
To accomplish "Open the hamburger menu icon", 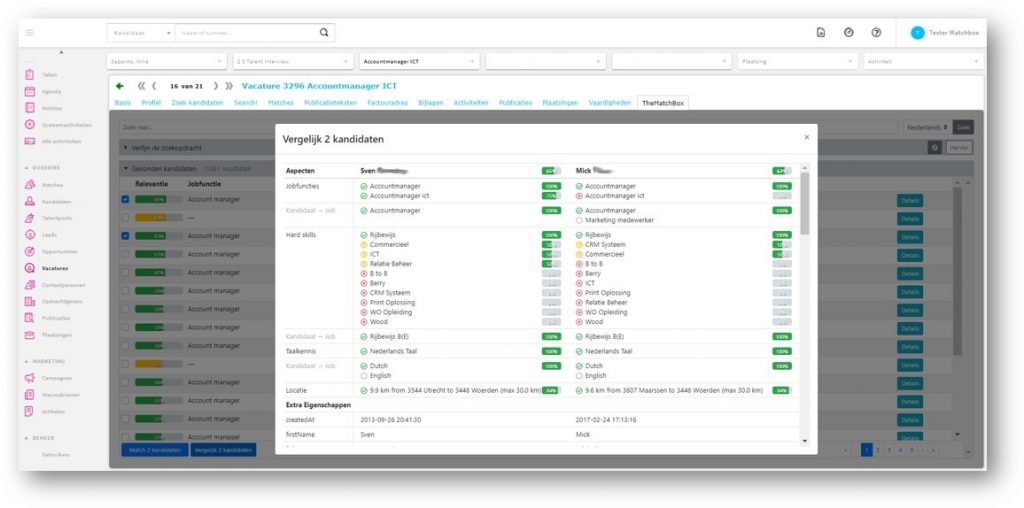I will click(x=30, y=33).
